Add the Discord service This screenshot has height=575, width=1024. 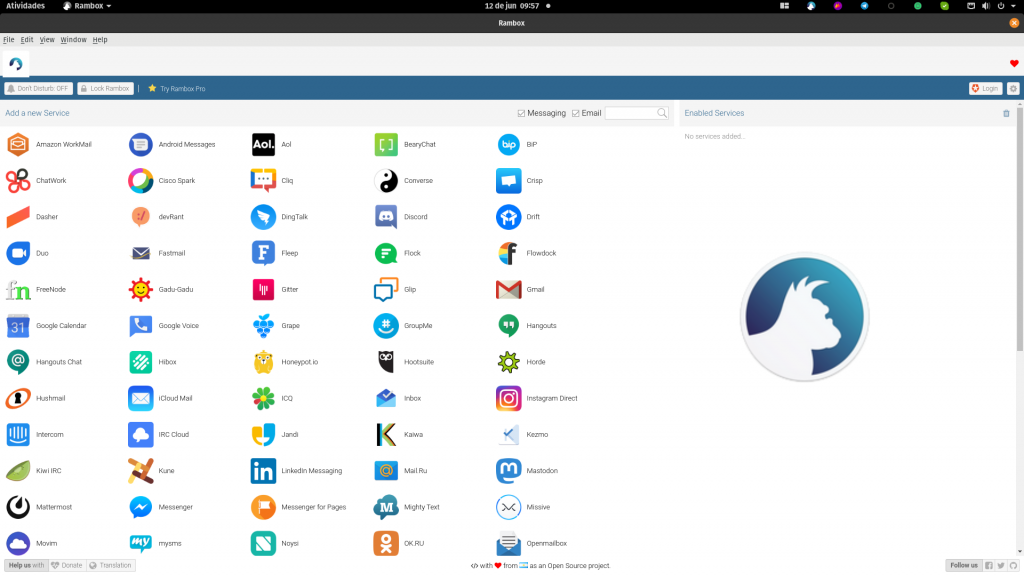click(x=401, y=217)
